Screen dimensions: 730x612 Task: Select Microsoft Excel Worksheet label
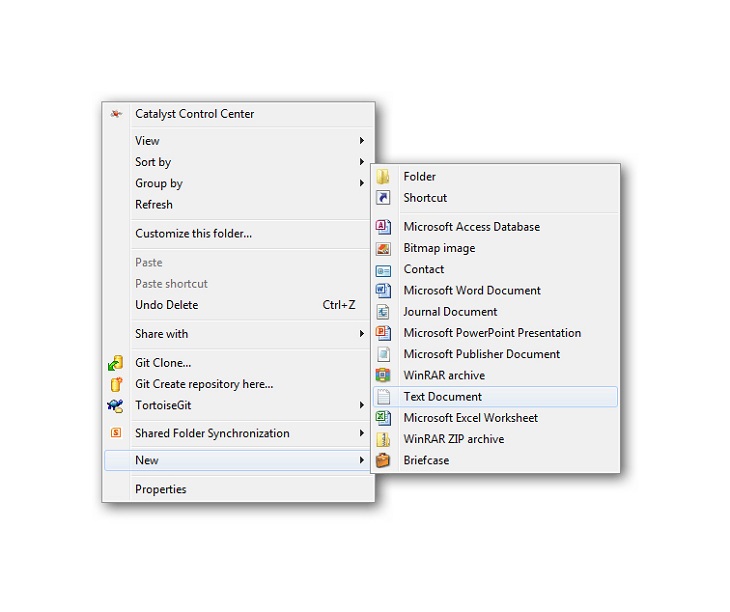(470, 418)
